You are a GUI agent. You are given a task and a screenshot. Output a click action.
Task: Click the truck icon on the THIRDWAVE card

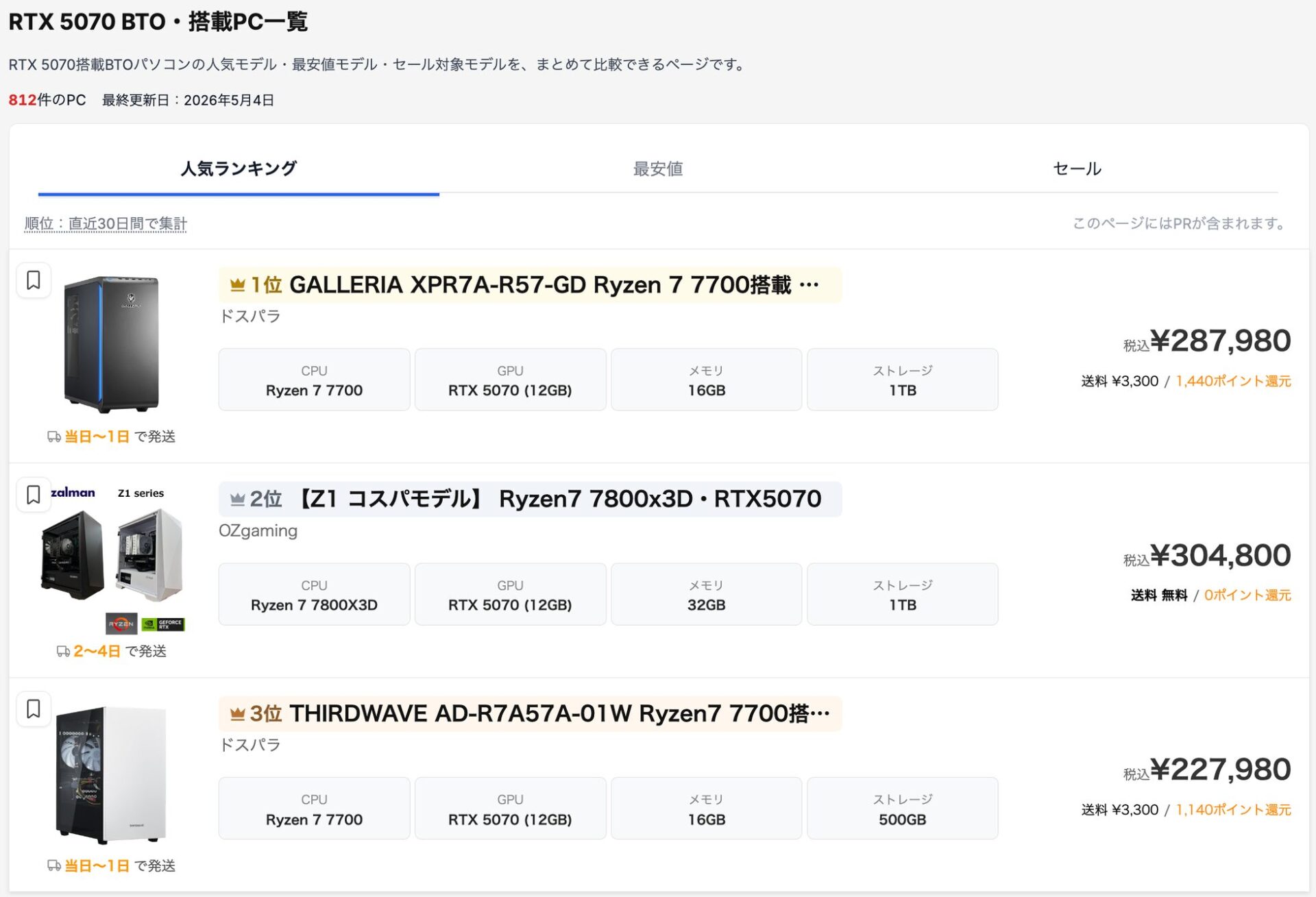click(x=54, y=865)
